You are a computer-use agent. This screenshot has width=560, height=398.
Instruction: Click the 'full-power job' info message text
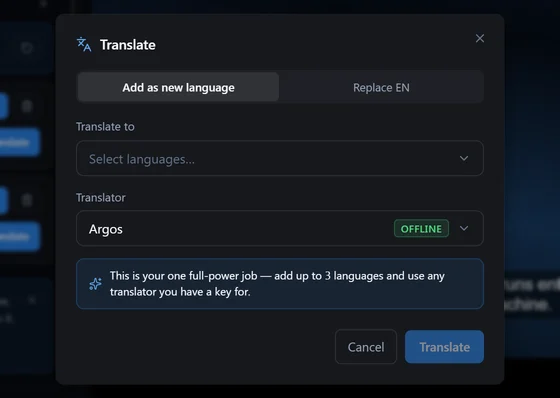(277, 284)
